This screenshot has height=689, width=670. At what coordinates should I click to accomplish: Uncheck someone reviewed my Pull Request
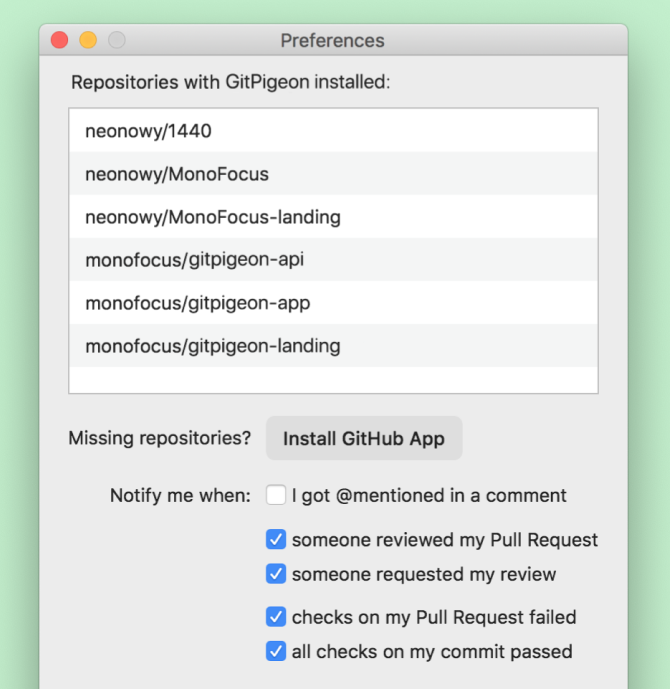[x=276, y=539]
